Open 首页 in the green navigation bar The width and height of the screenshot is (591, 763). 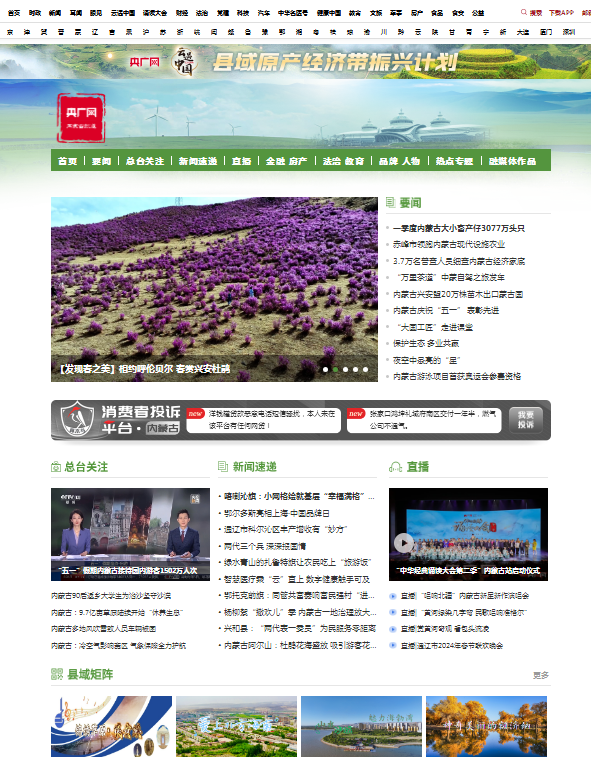[68, 161]
